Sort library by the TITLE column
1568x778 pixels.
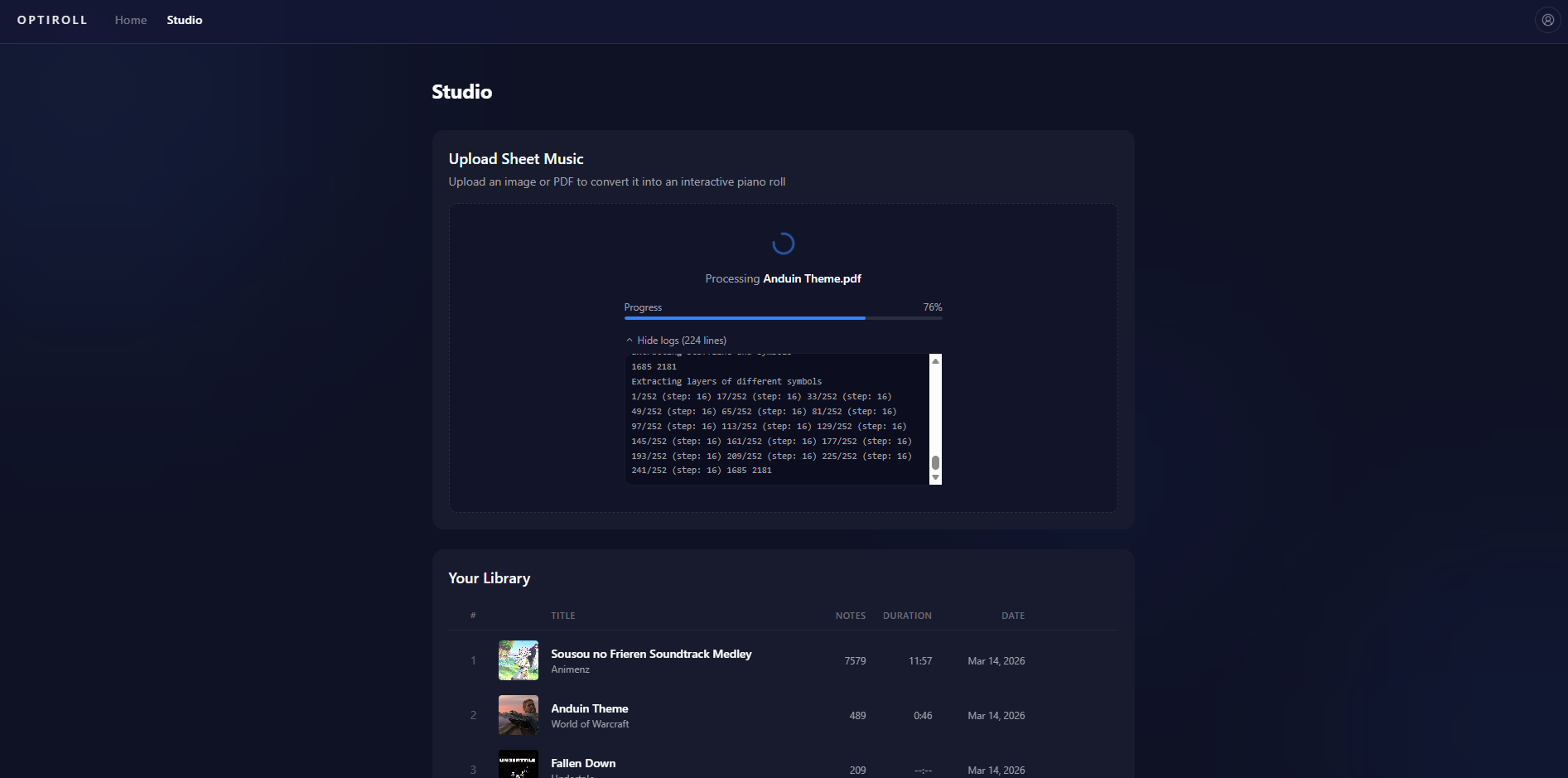(563, 616)
